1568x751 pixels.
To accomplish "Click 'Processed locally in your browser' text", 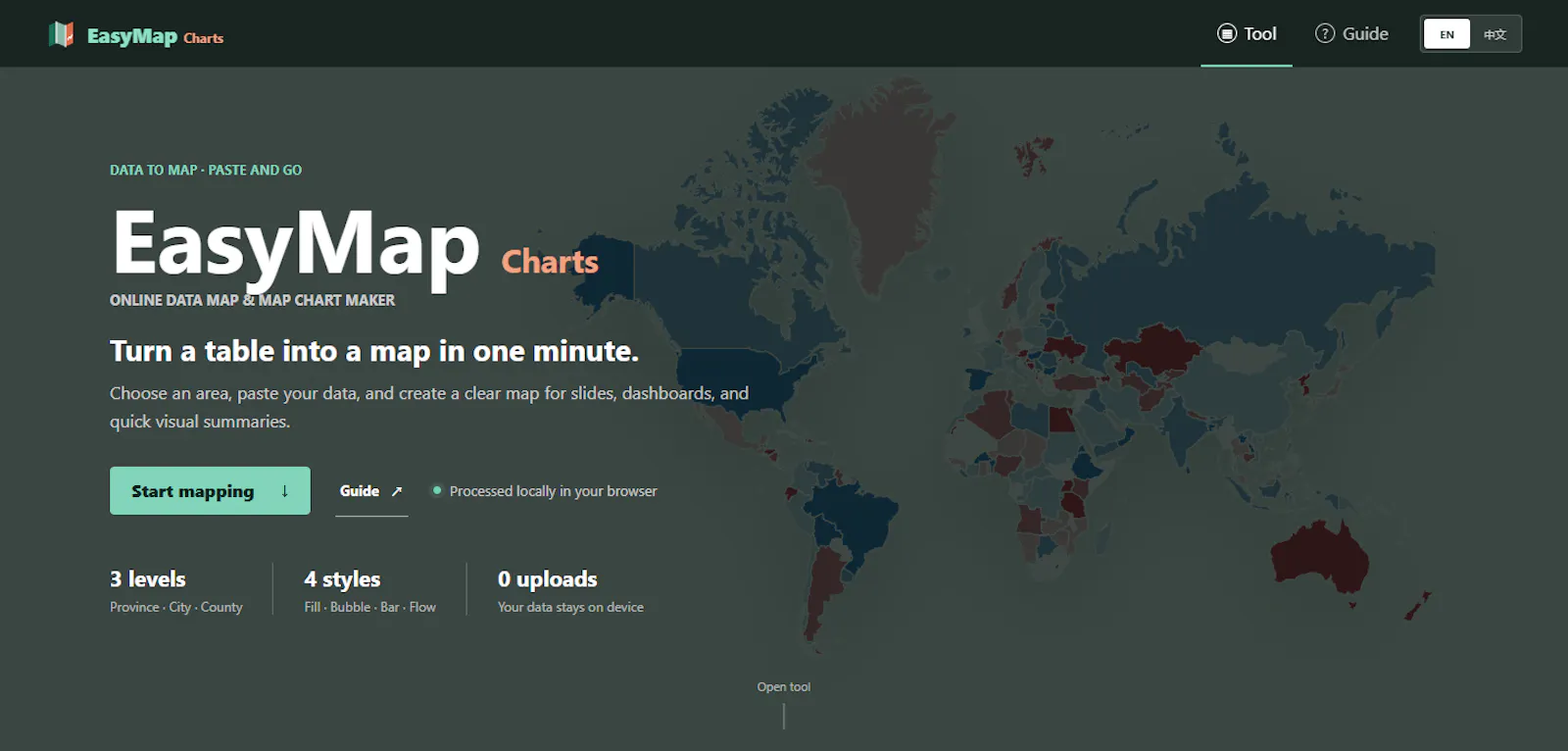I will pyautogui.click(x=553, y=491).
